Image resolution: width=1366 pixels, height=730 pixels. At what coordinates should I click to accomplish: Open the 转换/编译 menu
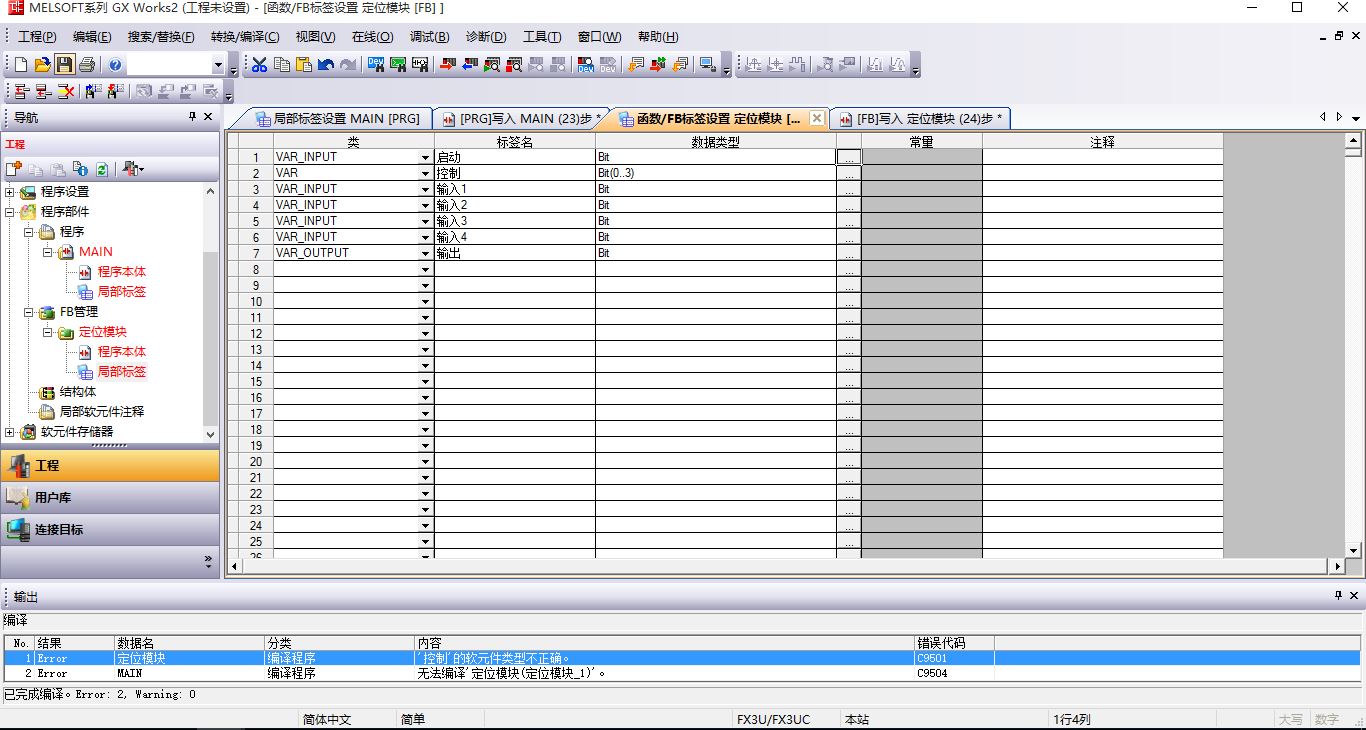coord(245,37)
